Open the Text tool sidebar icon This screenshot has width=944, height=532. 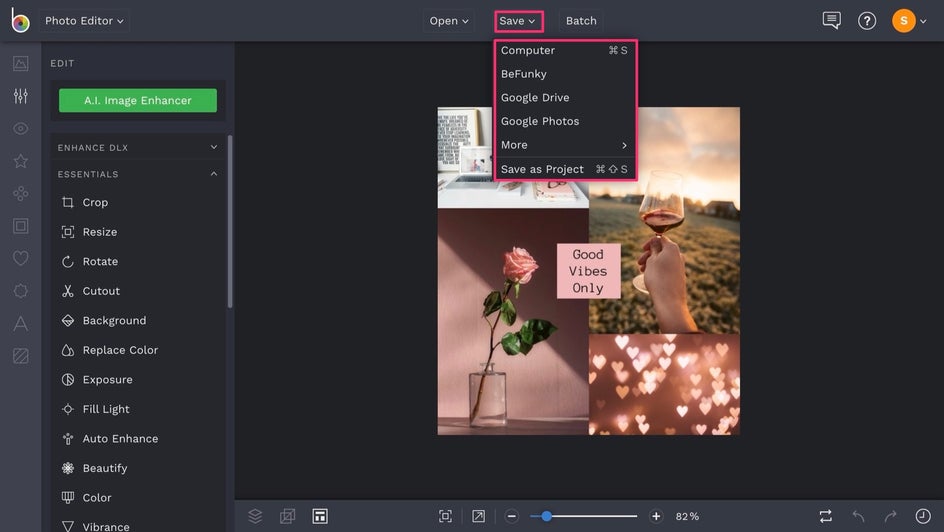click(20, 323)
